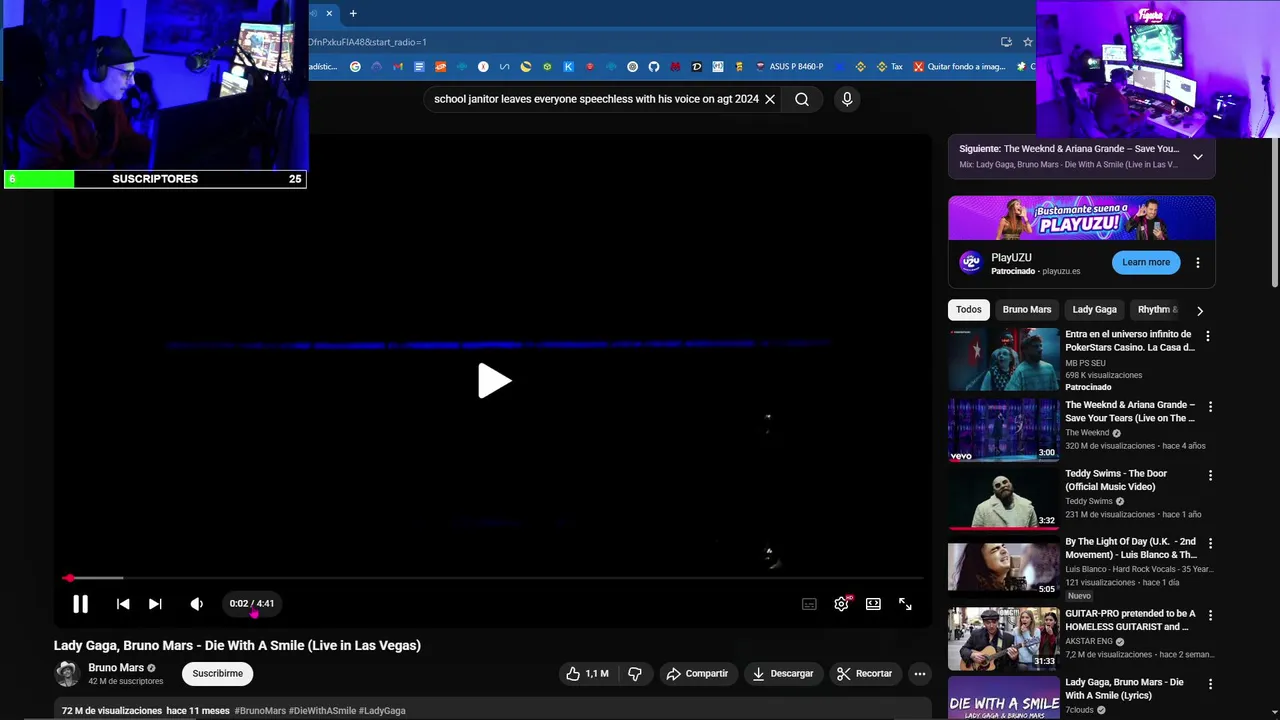Open the PlayUZU ad banner image
The width and height of the screenshot is (1280, 720).
[x=1082, y=218]
